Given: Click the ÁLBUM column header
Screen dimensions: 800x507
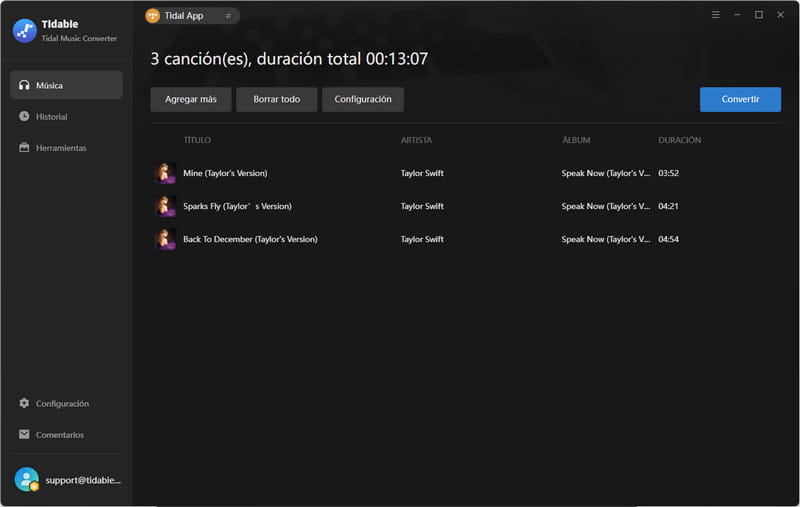Looking at the screenshot, I should (576, 140).
